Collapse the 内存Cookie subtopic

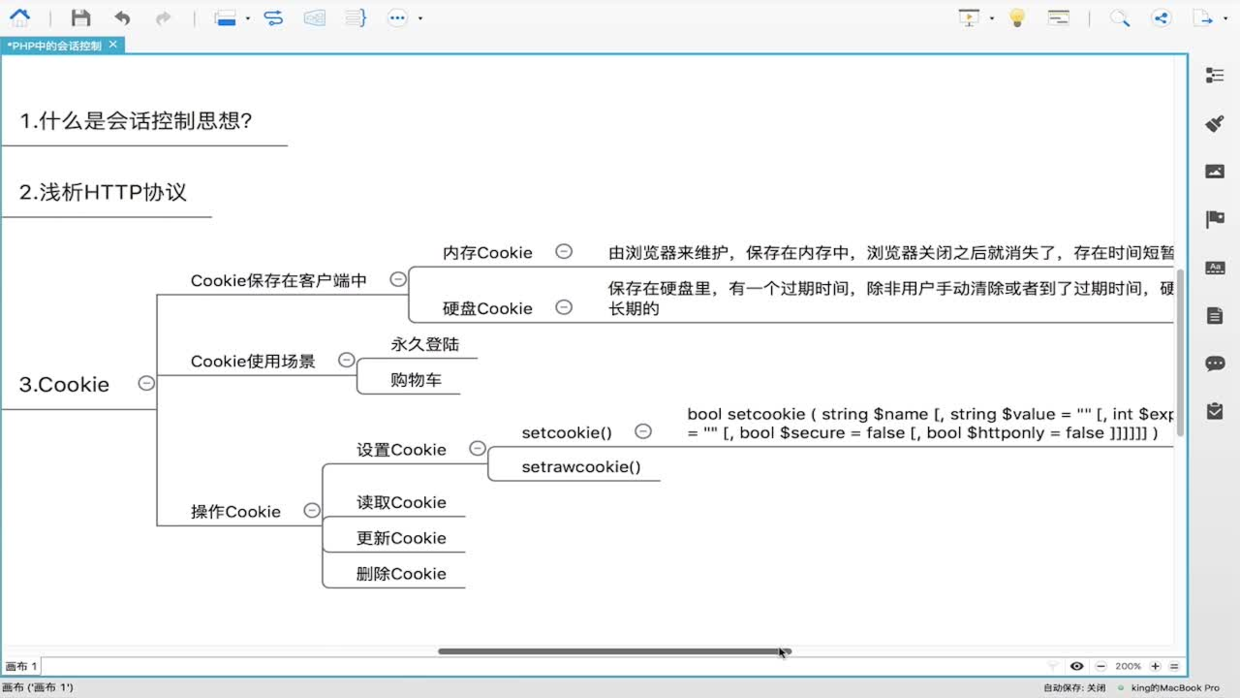(x=564, y=252)
